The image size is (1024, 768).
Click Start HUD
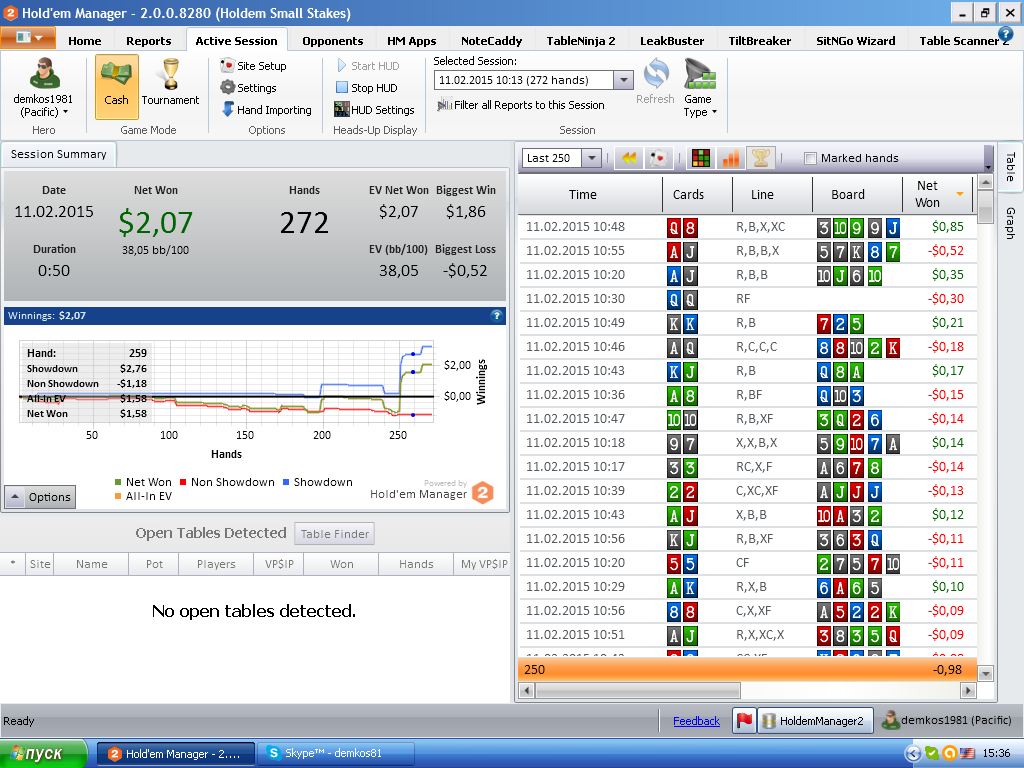[368, 66]
